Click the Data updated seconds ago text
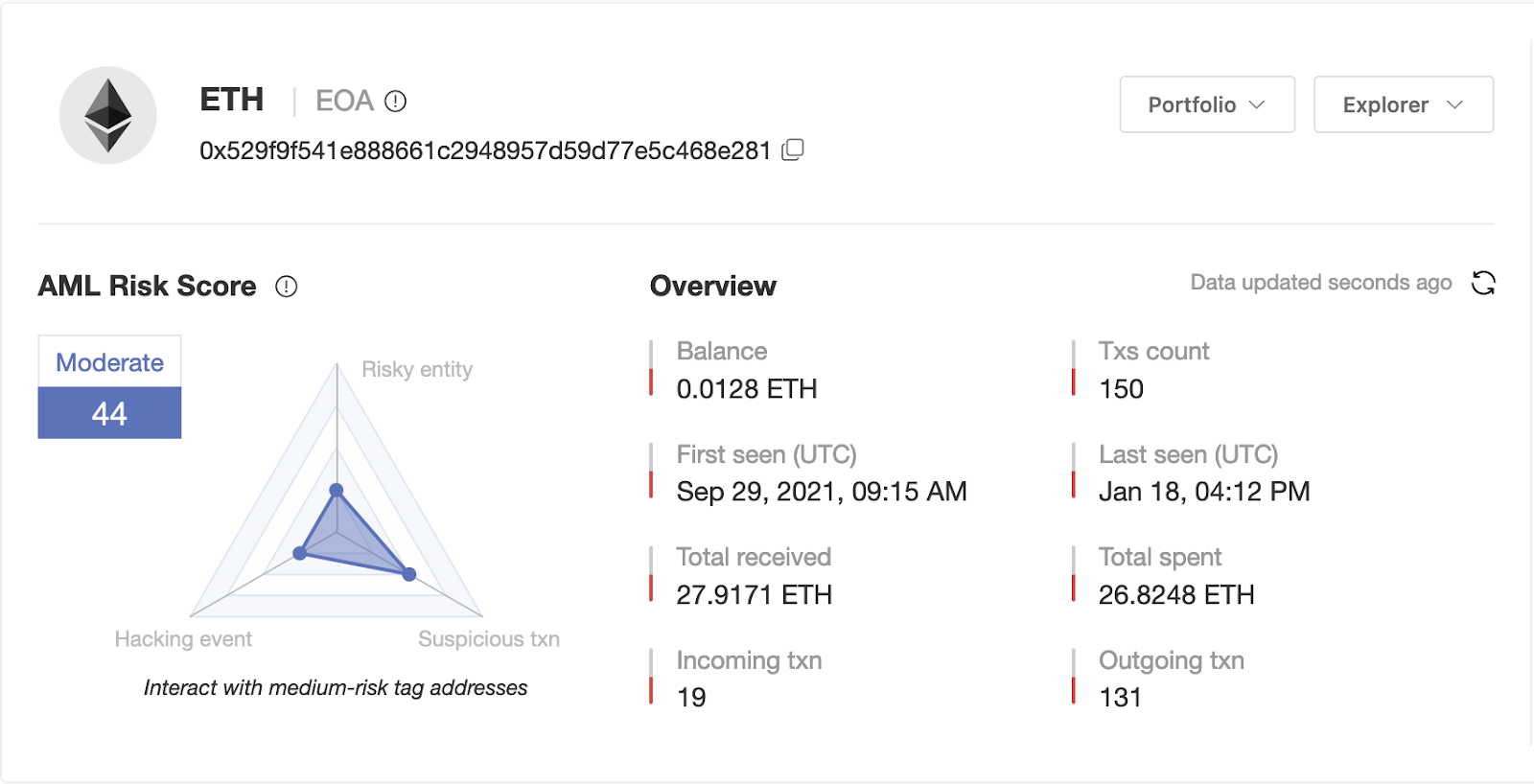Viewport: 1534px width, 784px height. click(x=1321, y=283)
